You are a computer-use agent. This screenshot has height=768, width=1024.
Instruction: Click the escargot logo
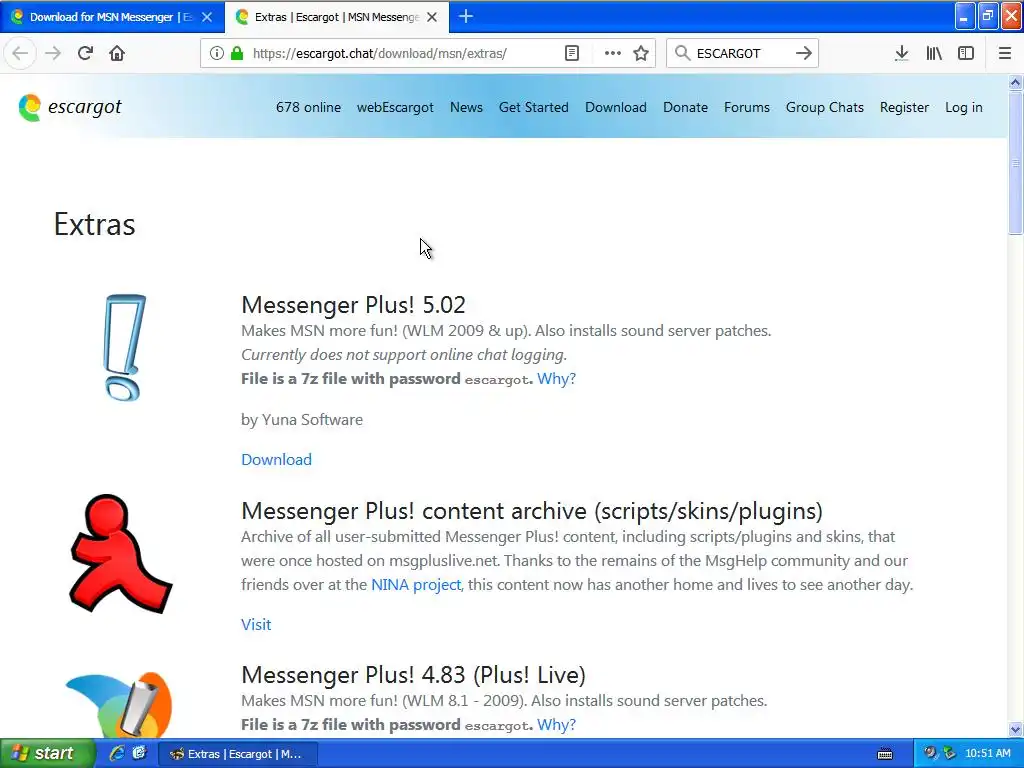click(x=70, y=107)
